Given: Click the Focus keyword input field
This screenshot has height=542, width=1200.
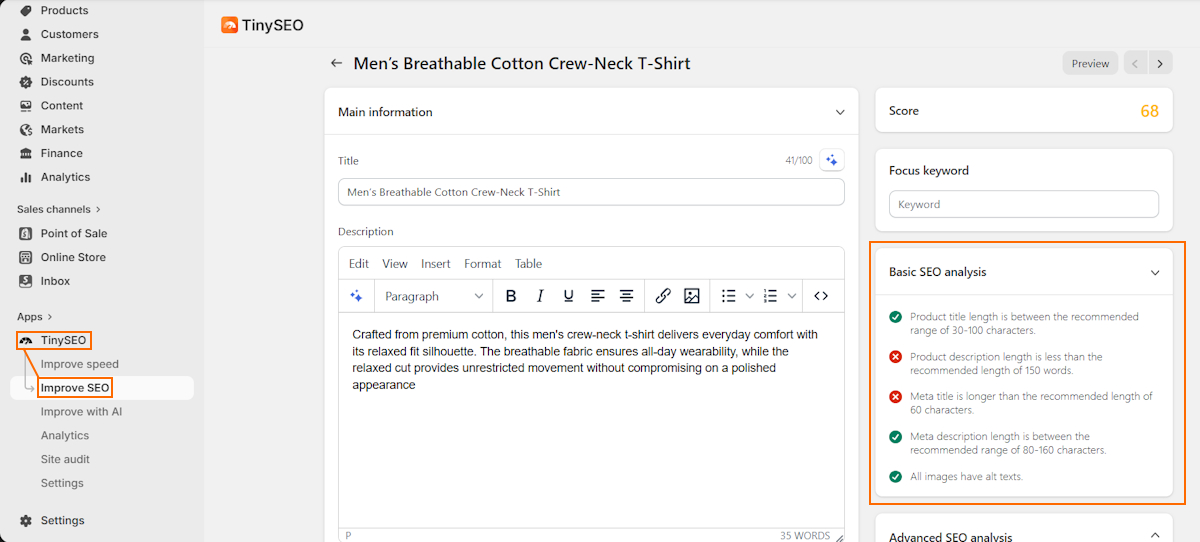Looking at the screenshot, I should tap(1023, 204).
